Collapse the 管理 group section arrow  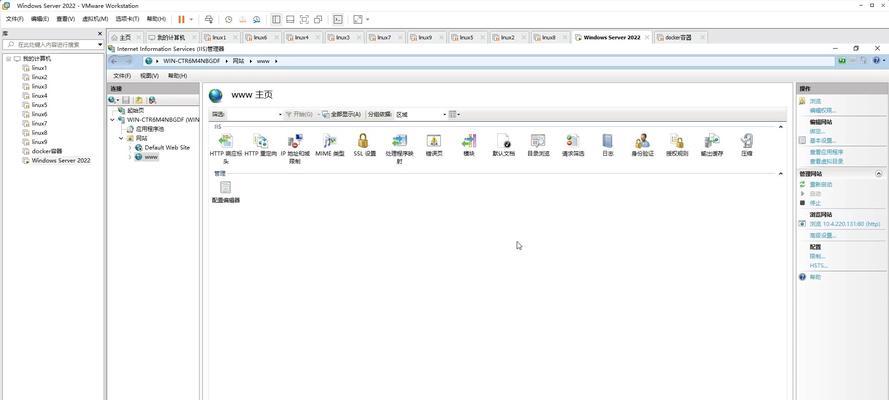pos(780,173)
